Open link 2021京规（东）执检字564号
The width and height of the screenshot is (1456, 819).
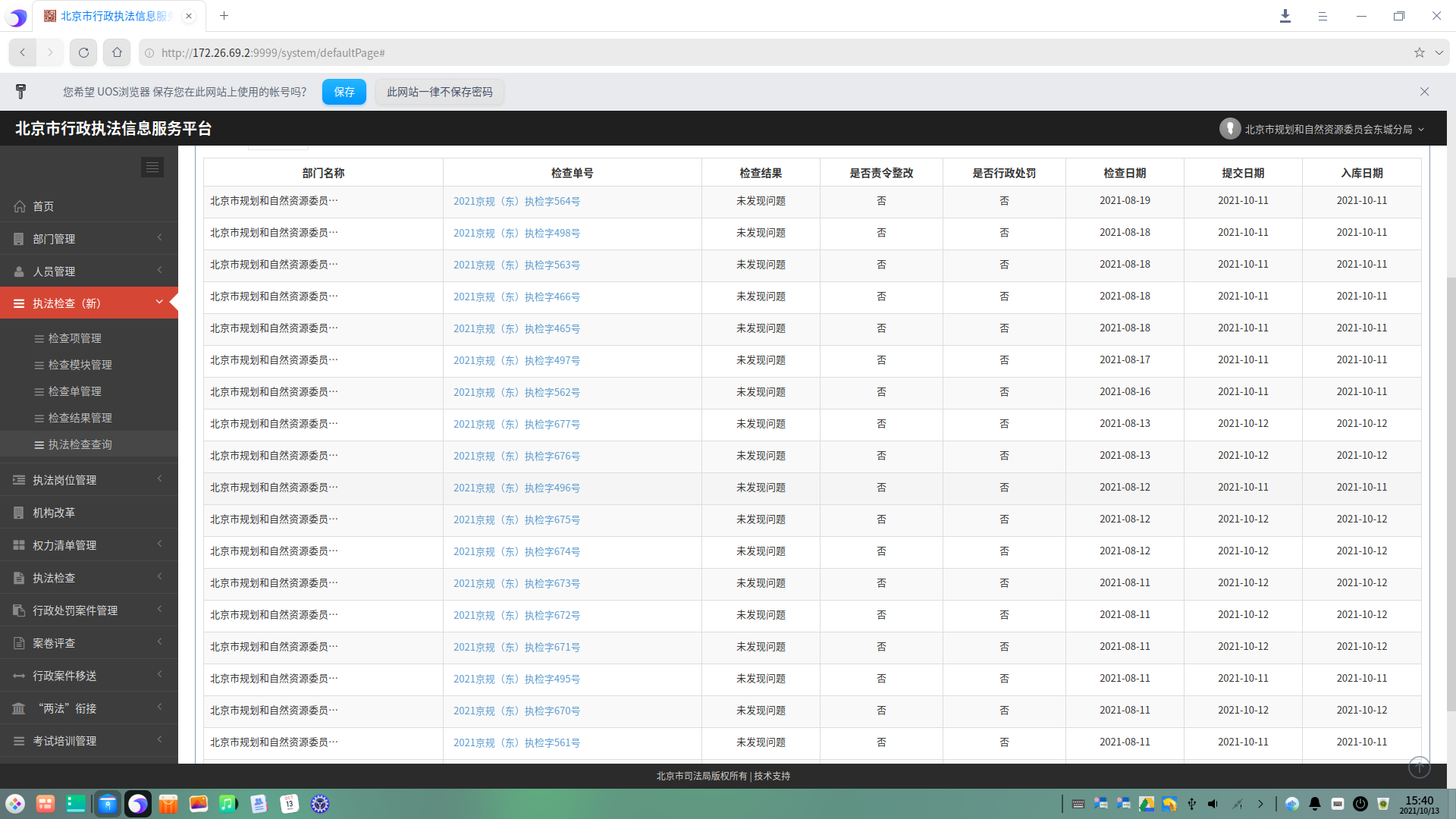(516, 201)
